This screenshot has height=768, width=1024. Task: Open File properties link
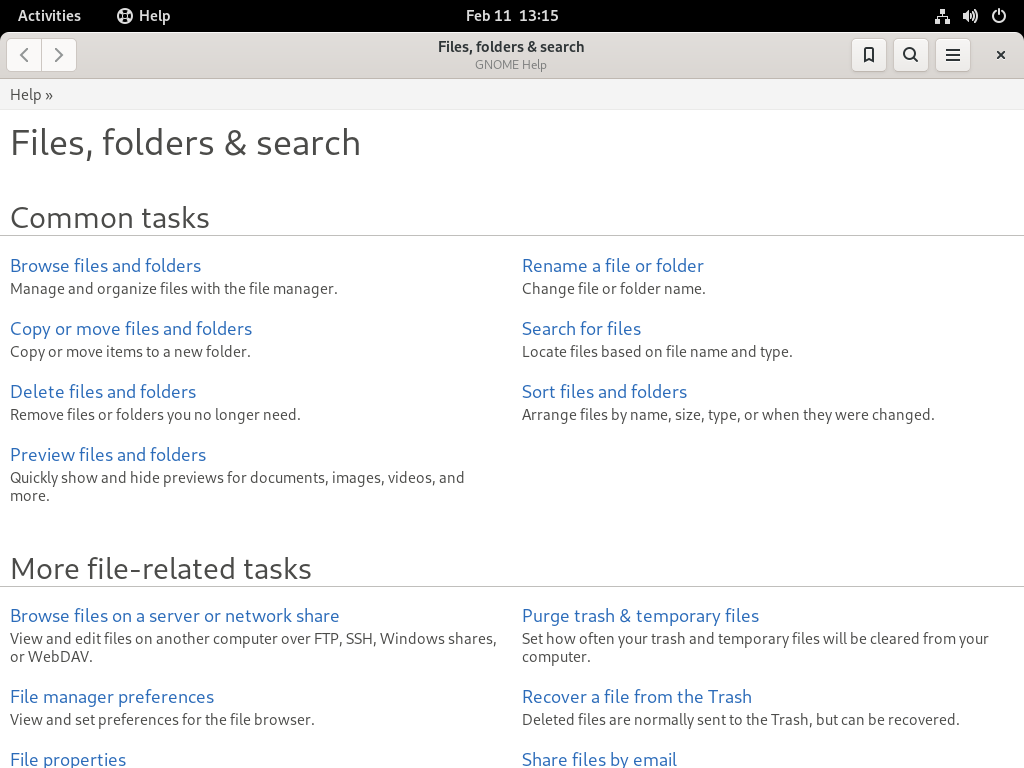pyautogui.click(x=68, y=759)
